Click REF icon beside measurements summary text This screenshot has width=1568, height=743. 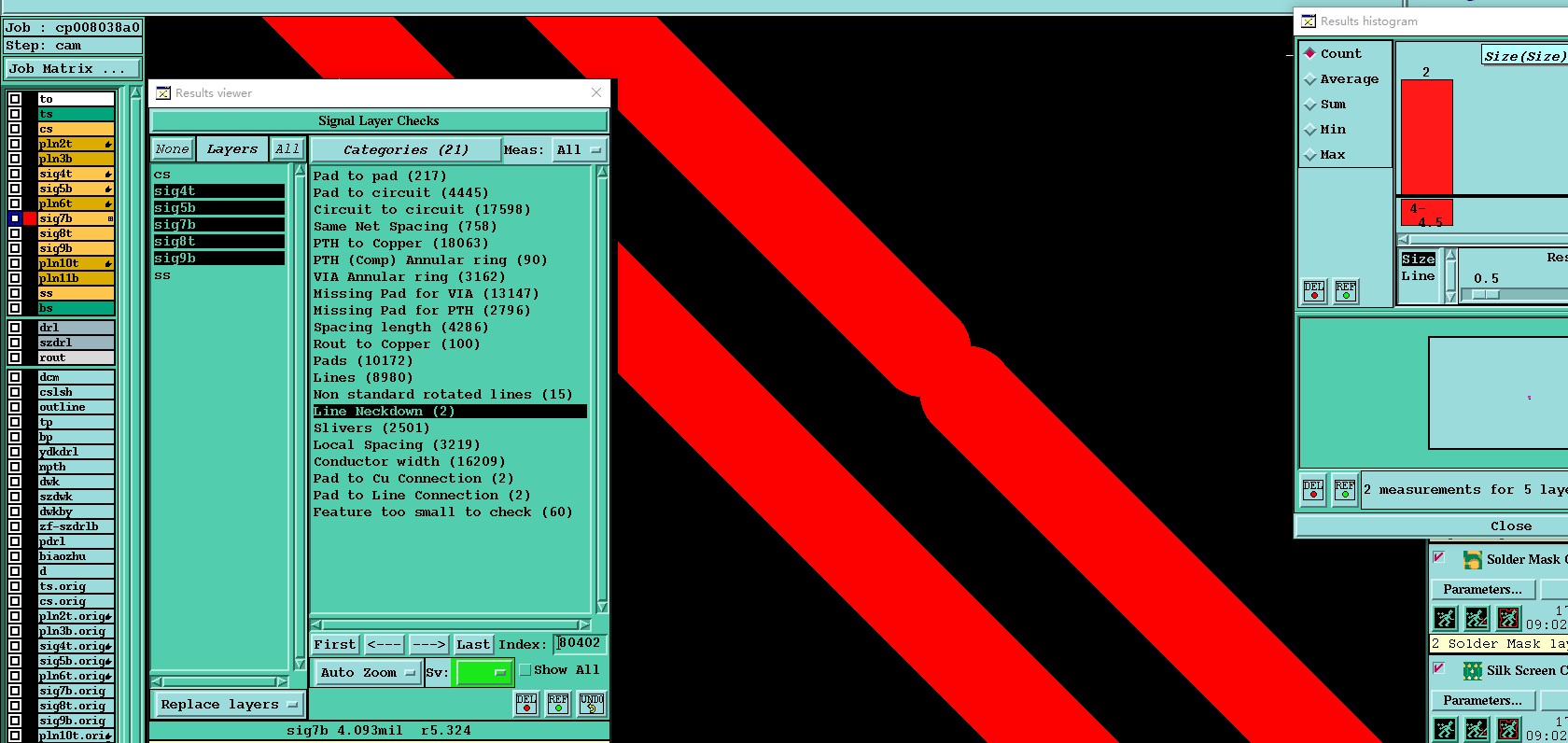(1345, 489)
